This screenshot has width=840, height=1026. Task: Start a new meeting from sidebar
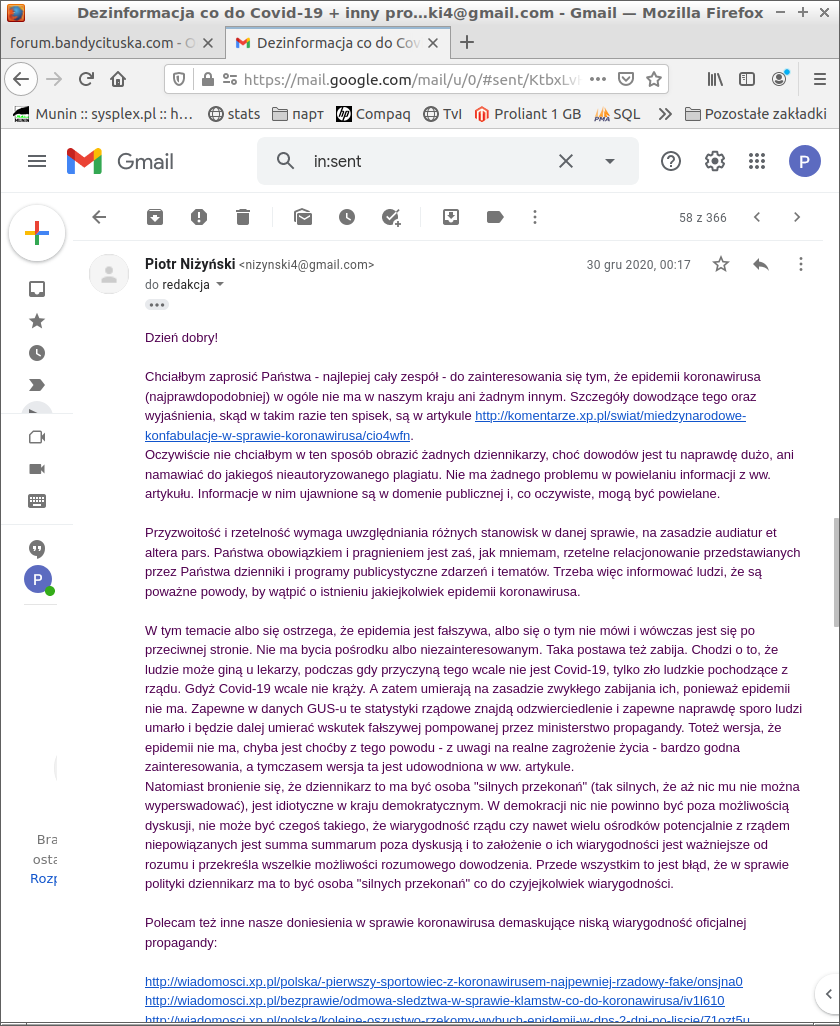[x=37, y=437]
